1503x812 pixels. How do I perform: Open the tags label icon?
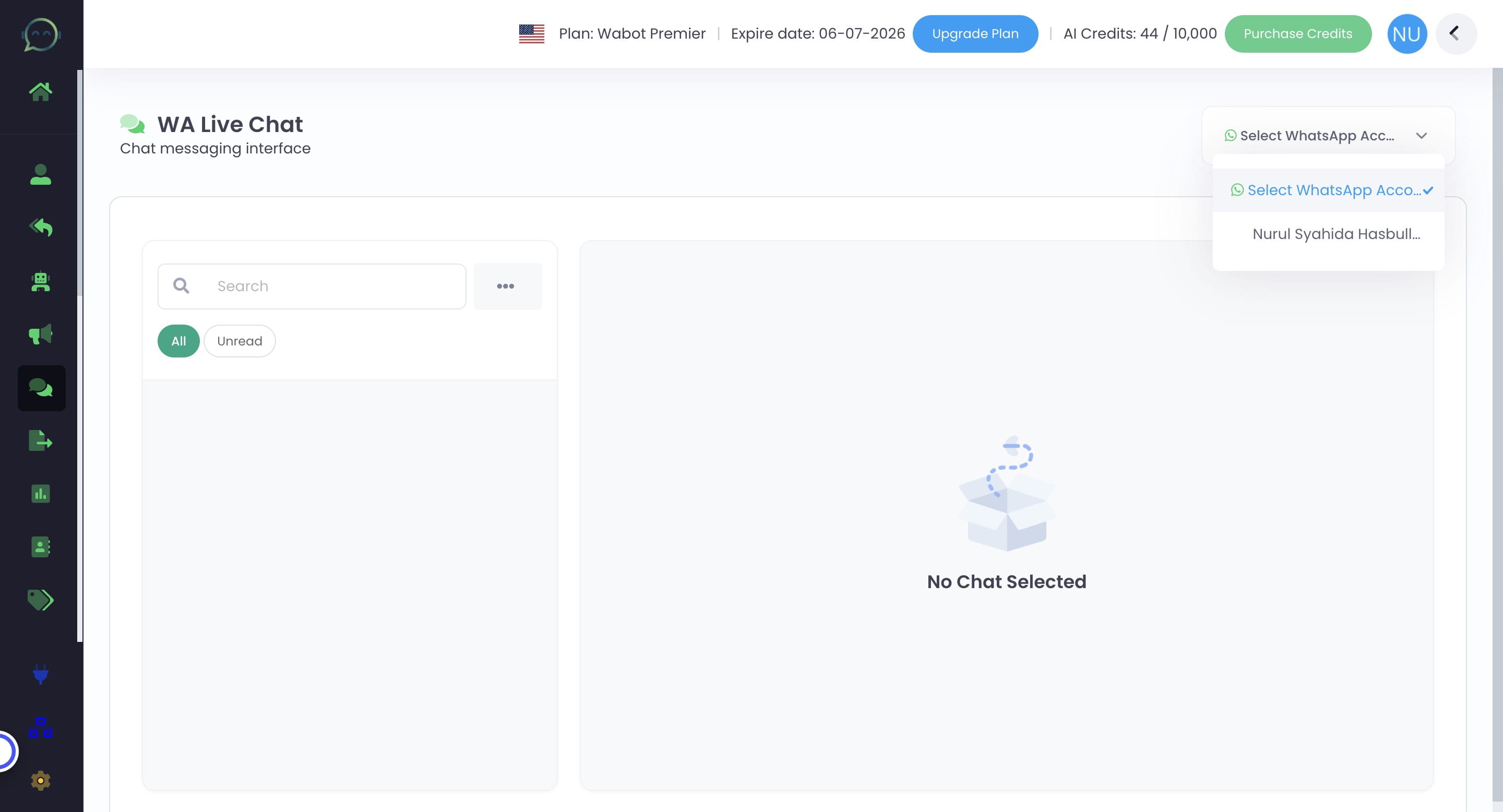click(40, 600)
